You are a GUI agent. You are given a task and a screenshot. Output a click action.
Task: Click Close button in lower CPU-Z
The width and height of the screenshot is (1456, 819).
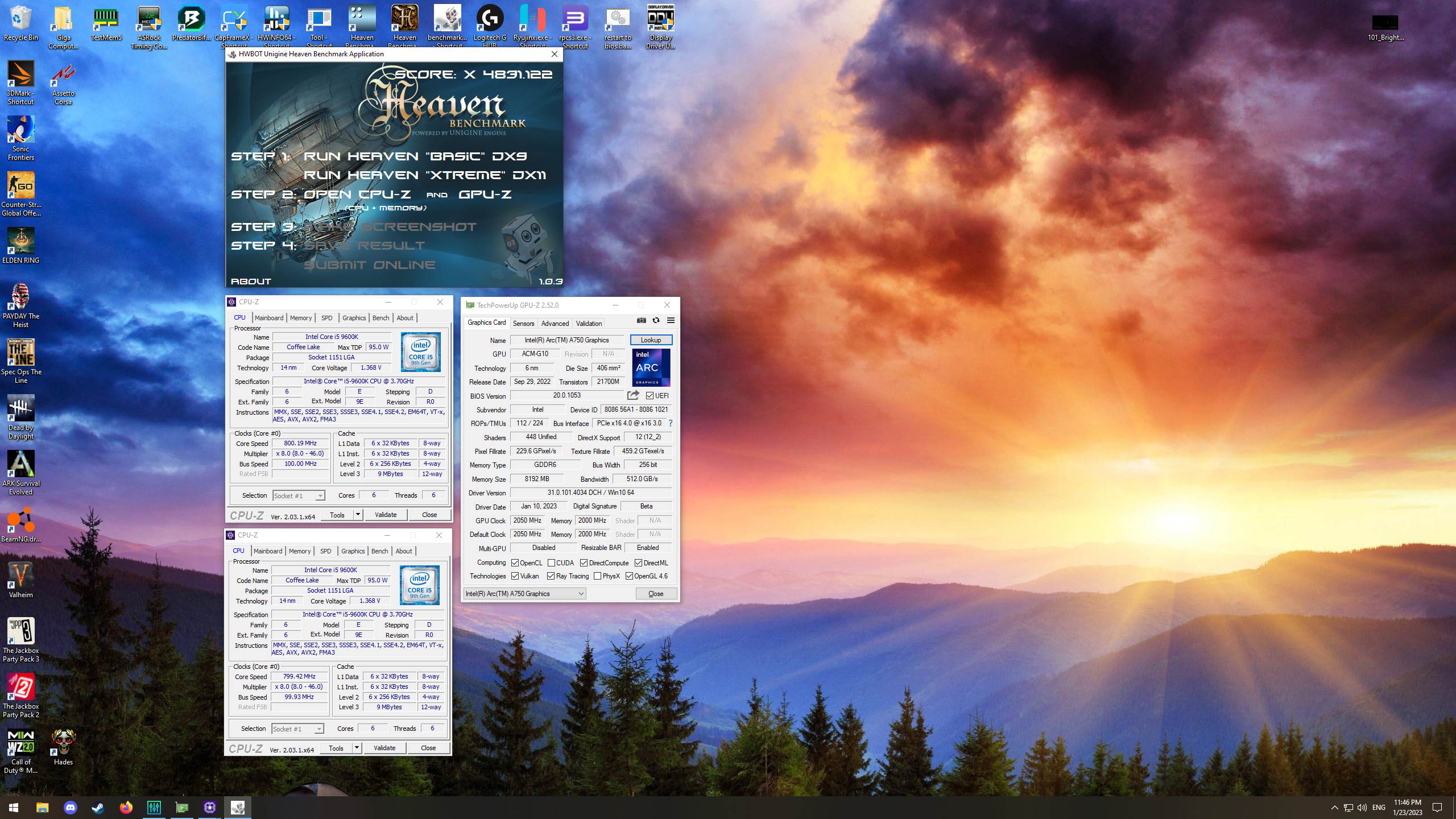point(428,748)
